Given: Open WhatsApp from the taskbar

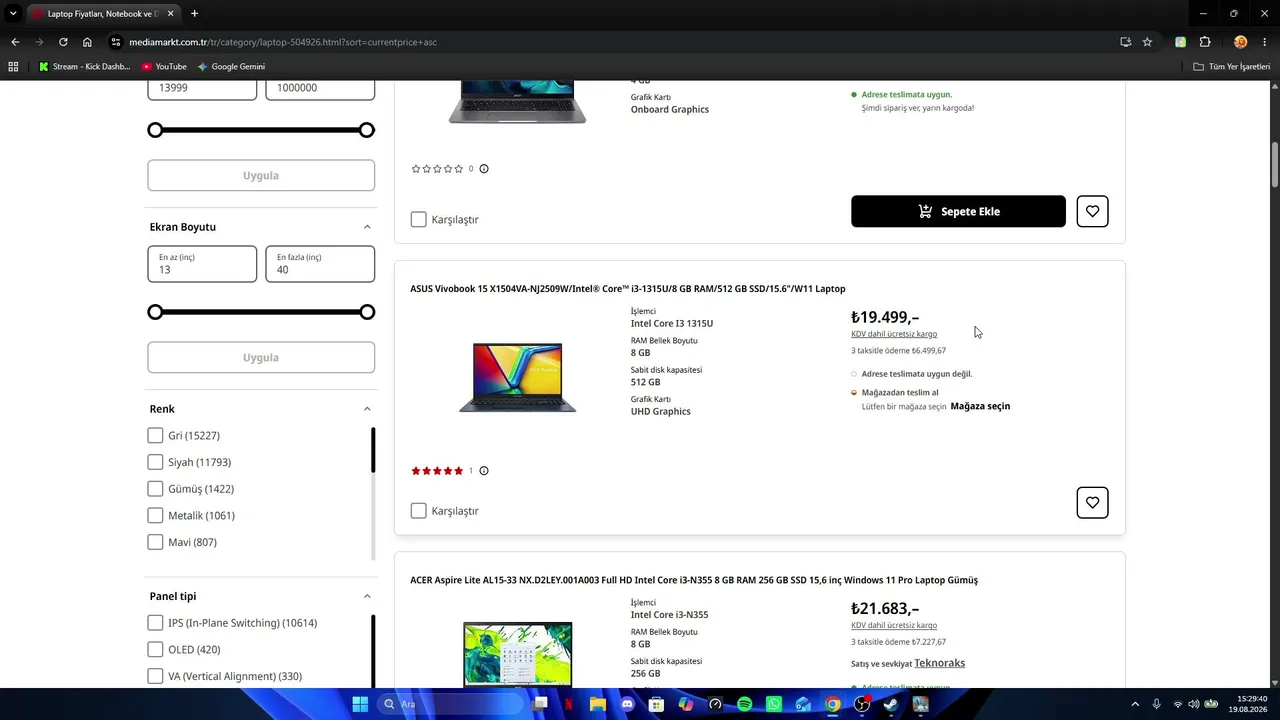Looking at the screenshot, I should point(774,704).
